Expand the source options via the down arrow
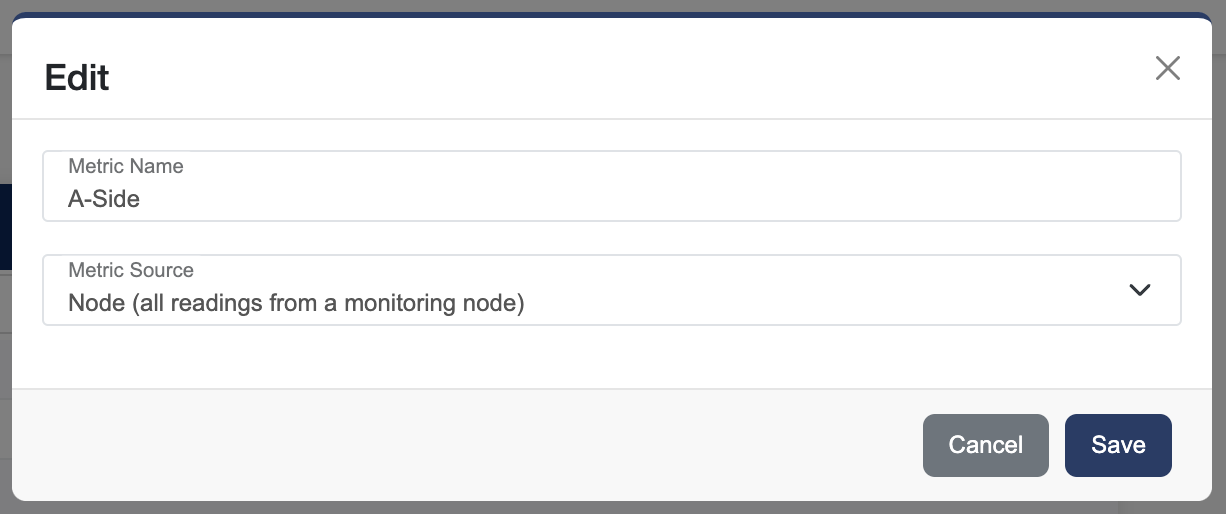This screenshot has width=1226, height=514. point(1139,290)
